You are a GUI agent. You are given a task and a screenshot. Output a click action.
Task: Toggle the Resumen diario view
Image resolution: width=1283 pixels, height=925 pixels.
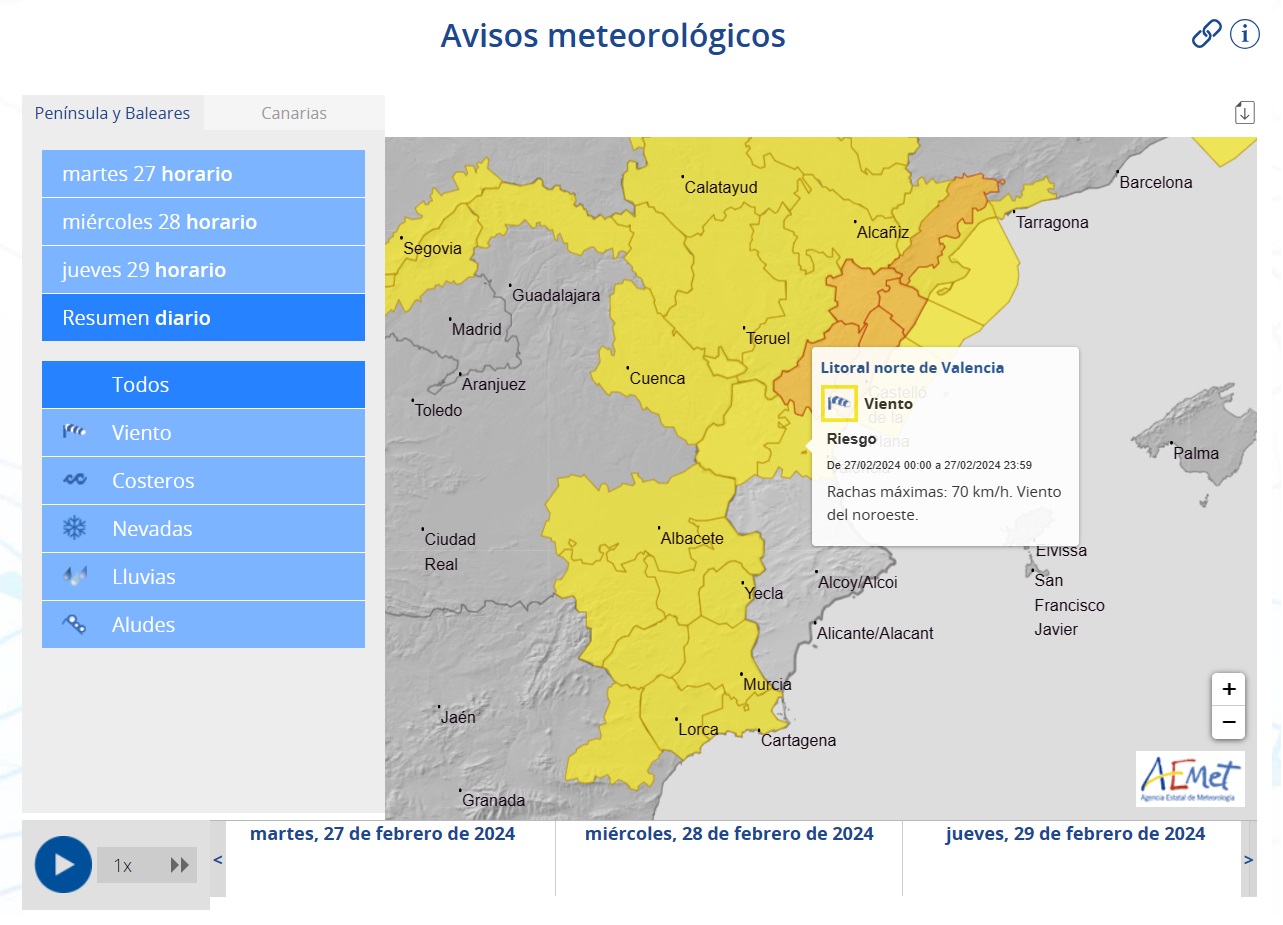(x=203, y=317)
